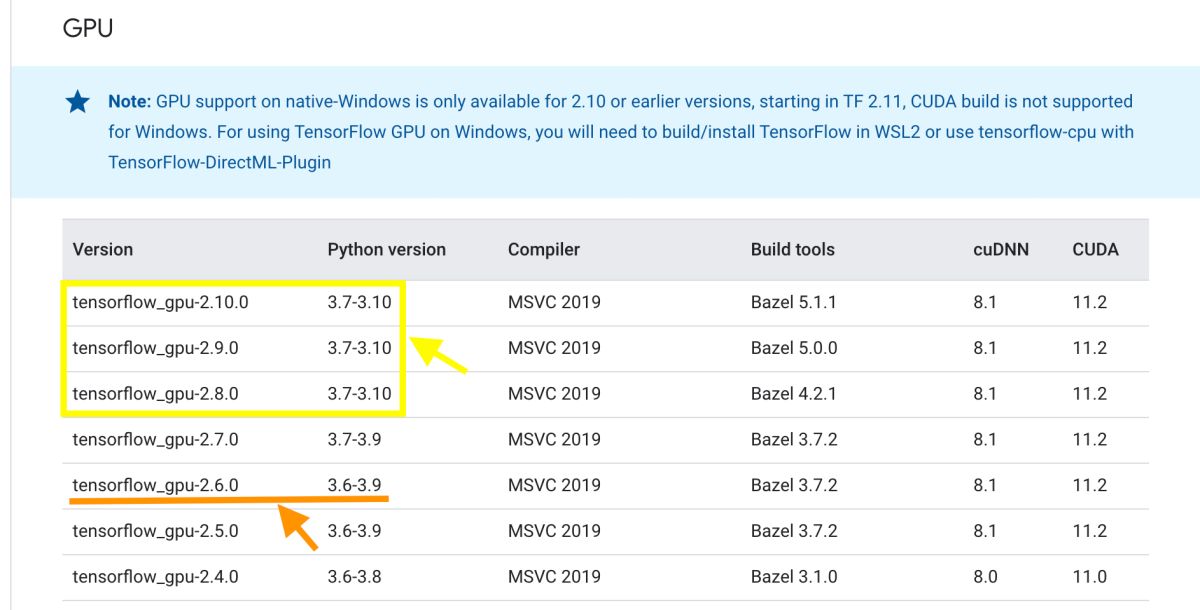Click the 'Bazel 5.0.0' cell

coord(794,348)
